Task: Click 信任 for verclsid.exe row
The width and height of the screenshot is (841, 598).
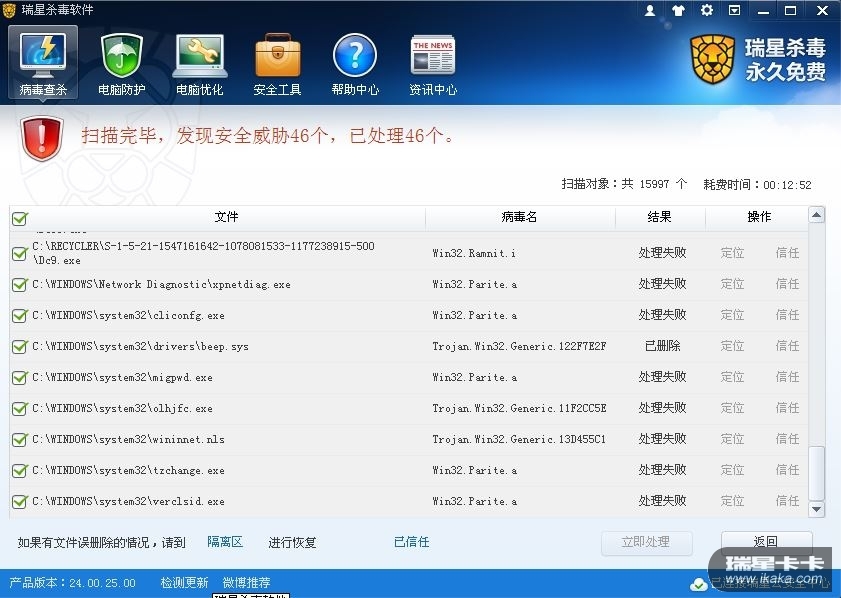Action: point(787,501)
